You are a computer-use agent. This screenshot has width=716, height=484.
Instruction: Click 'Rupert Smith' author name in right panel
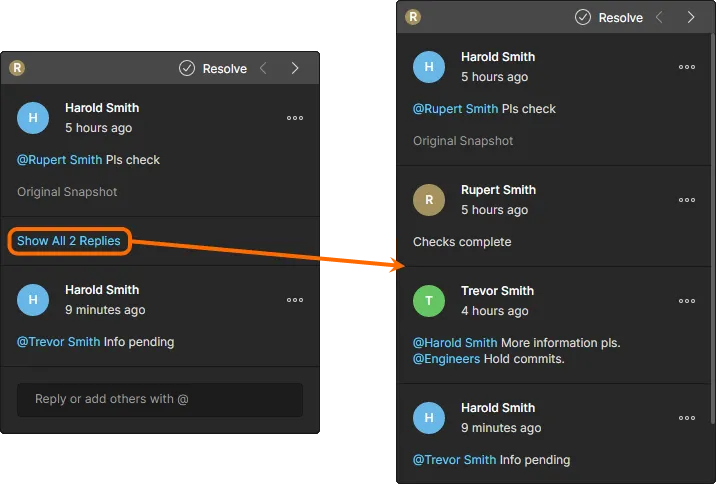(x=498, y=190)
